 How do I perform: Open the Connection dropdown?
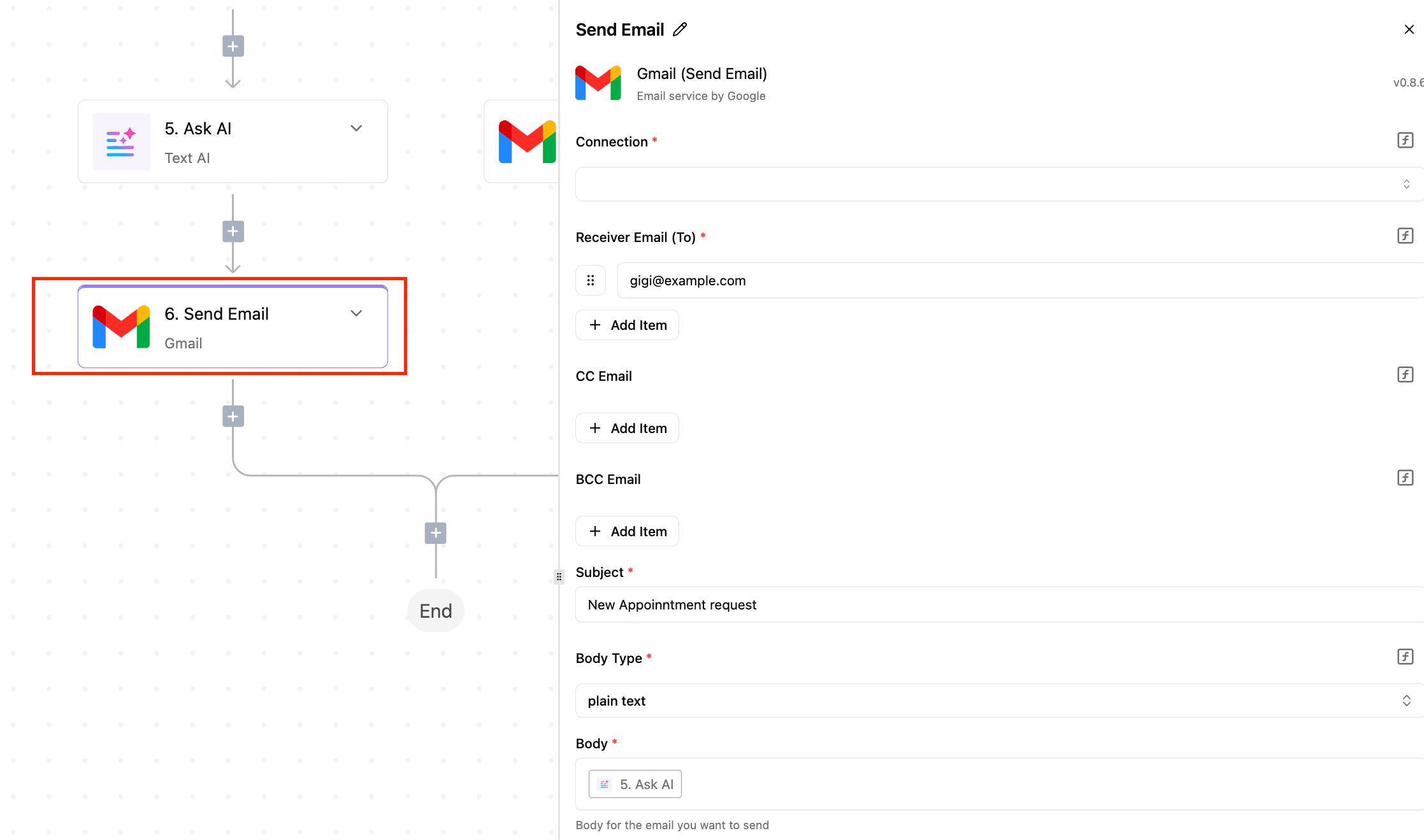tap(997, 184)
